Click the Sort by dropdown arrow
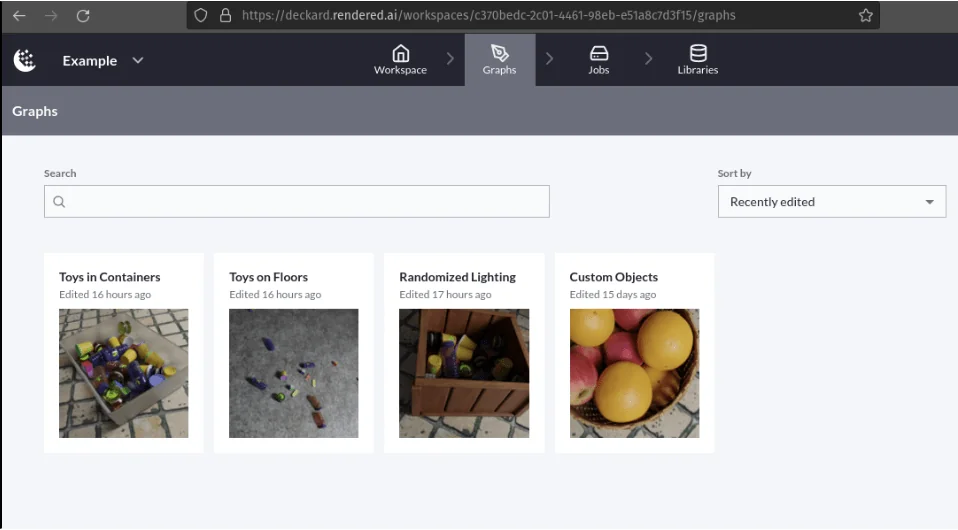Viewport: 958px width, 530px height. [x=929, y=202]
